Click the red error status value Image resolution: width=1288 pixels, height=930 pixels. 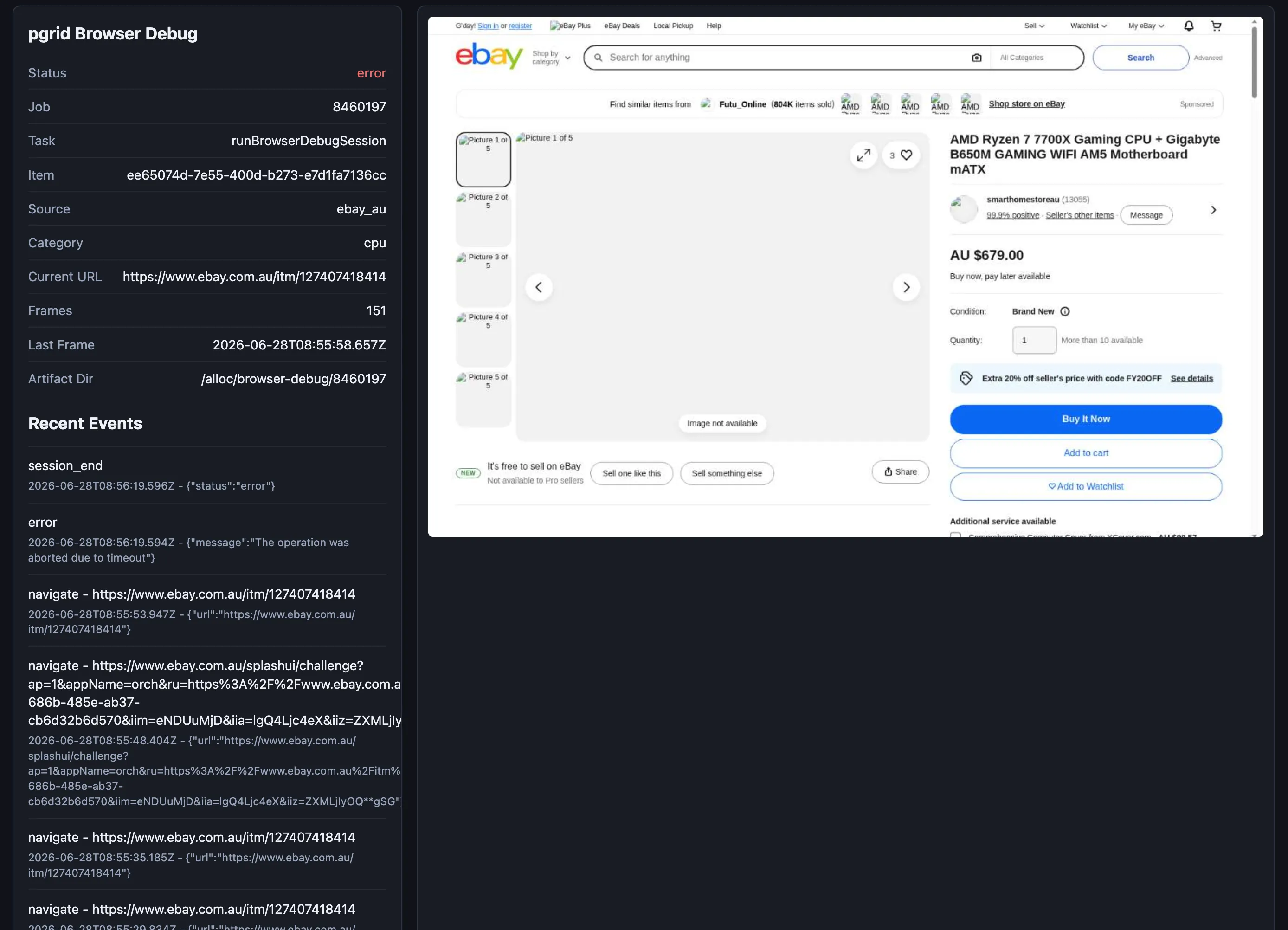pos(371,73)
